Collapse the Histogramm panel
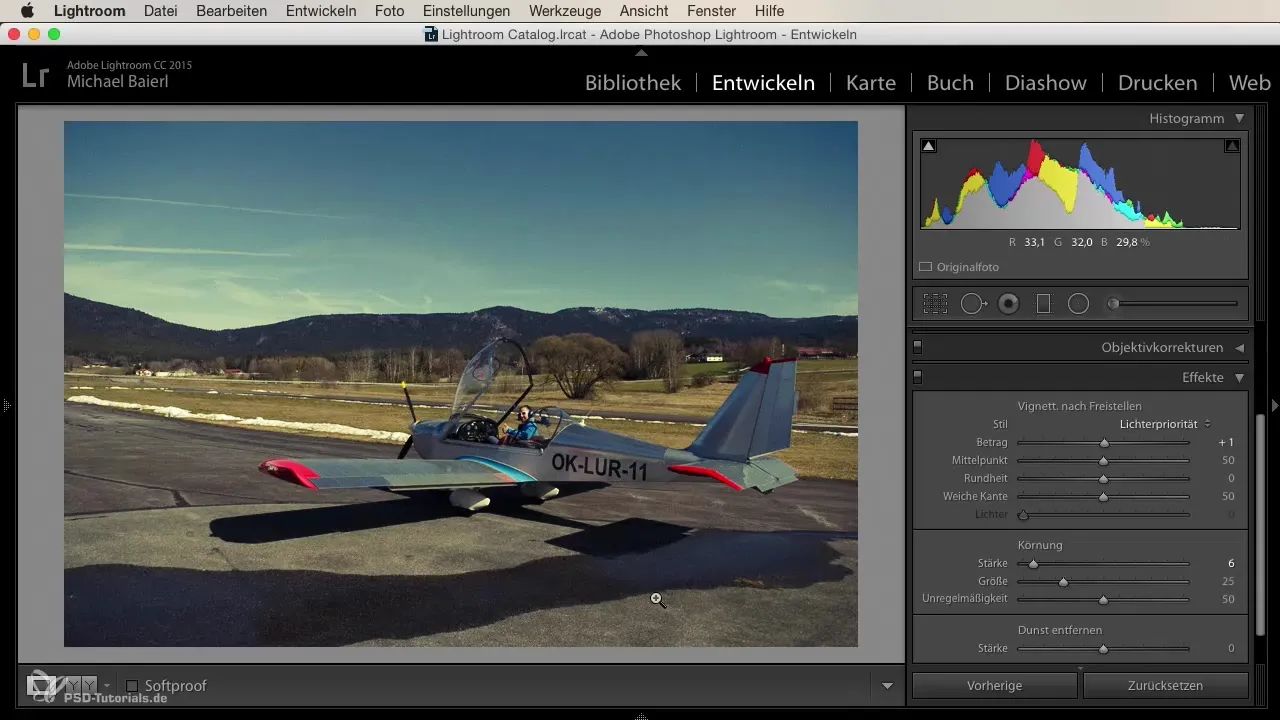The width and height of the screenshot is (1280, 720). 1240,118
